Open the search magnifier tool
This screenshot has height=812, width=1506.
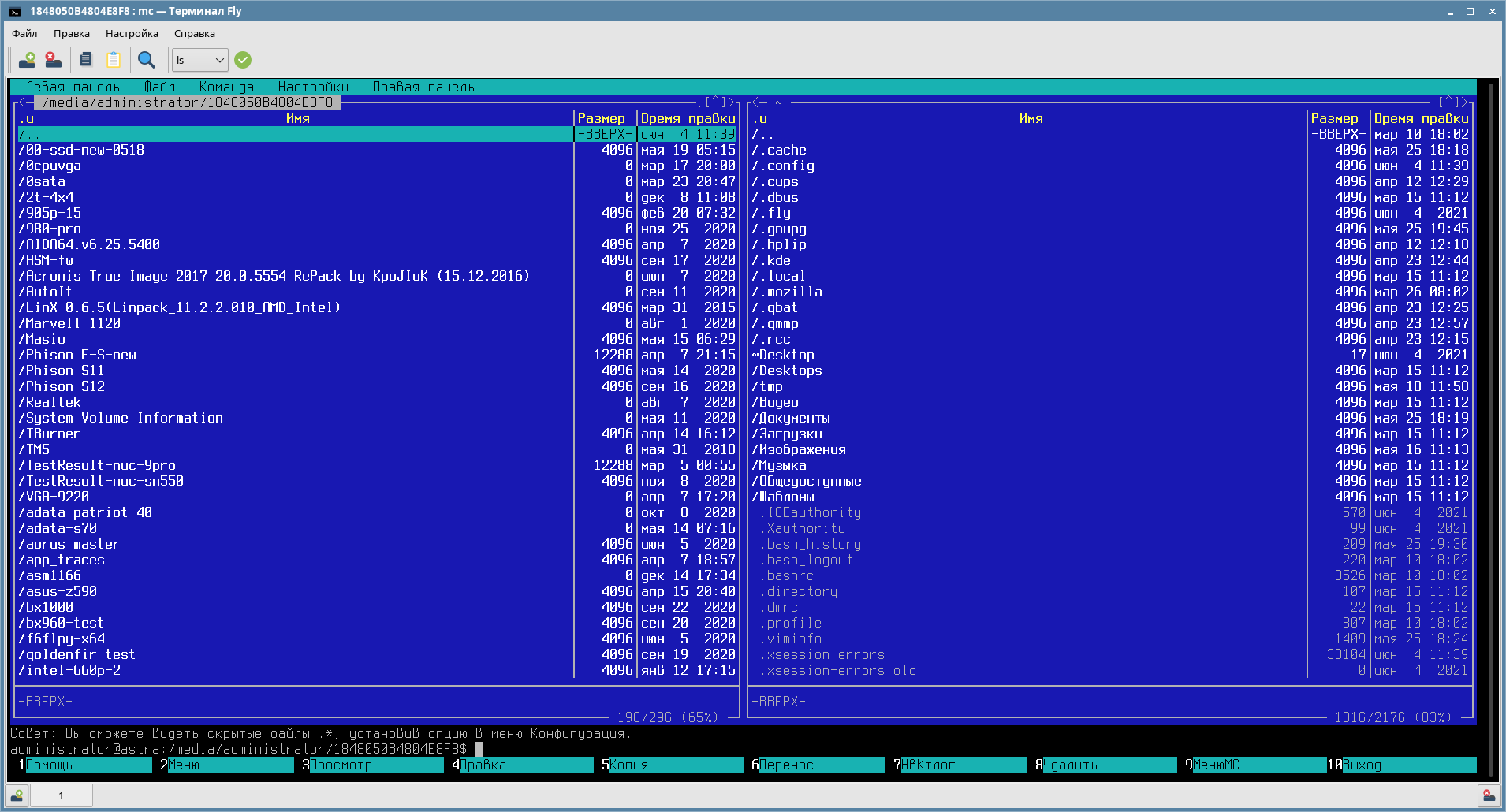(146, 60)
